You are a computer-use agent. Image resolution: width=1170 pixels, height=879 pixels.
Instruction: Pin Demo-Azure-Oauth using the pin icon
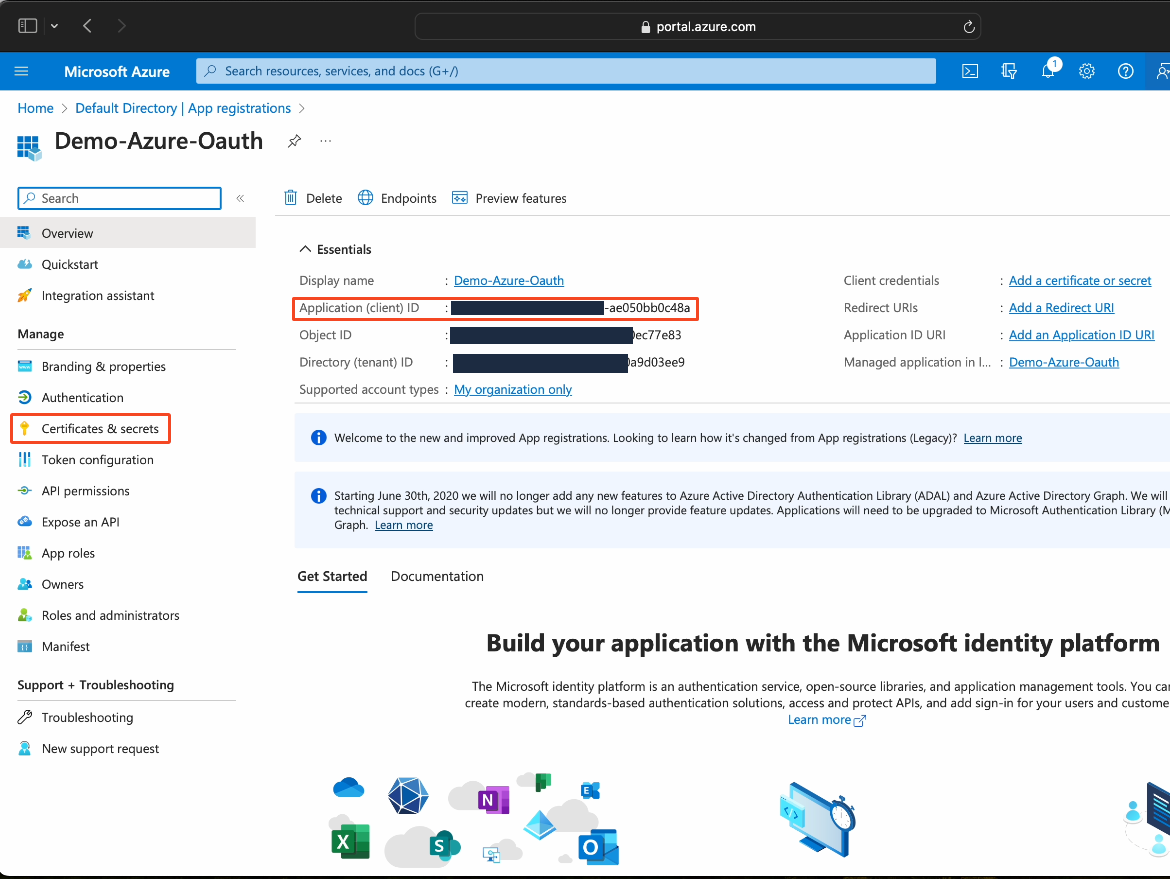coord(294,141)
